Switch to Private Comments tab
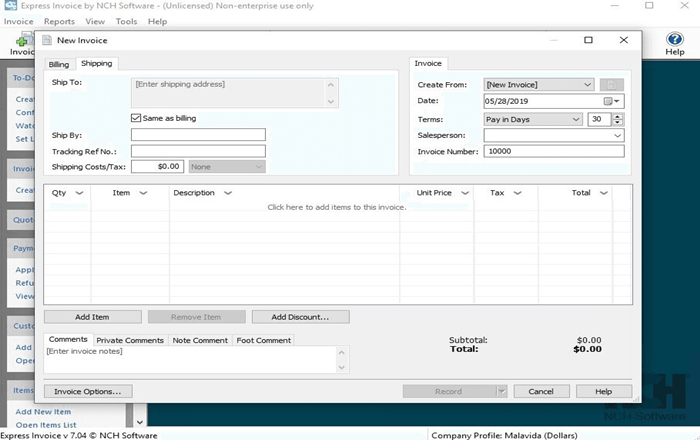Viewport: 700px width, 440px height. point(130,340)
